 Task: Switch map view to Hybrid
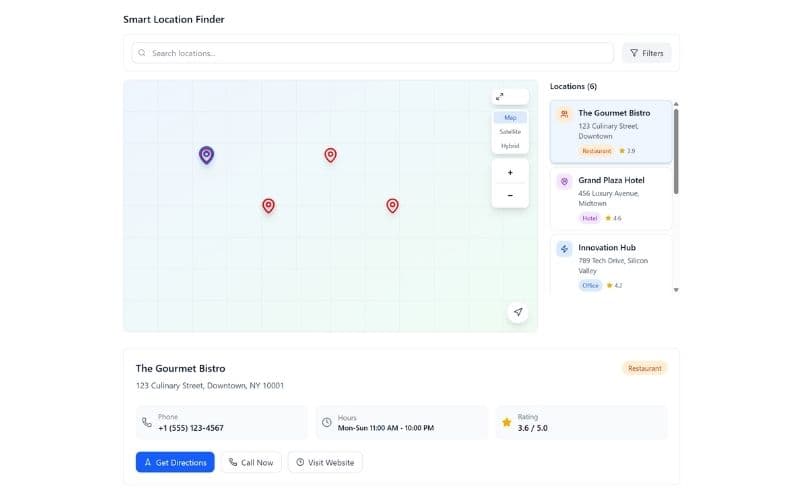(x=510, y=146)
